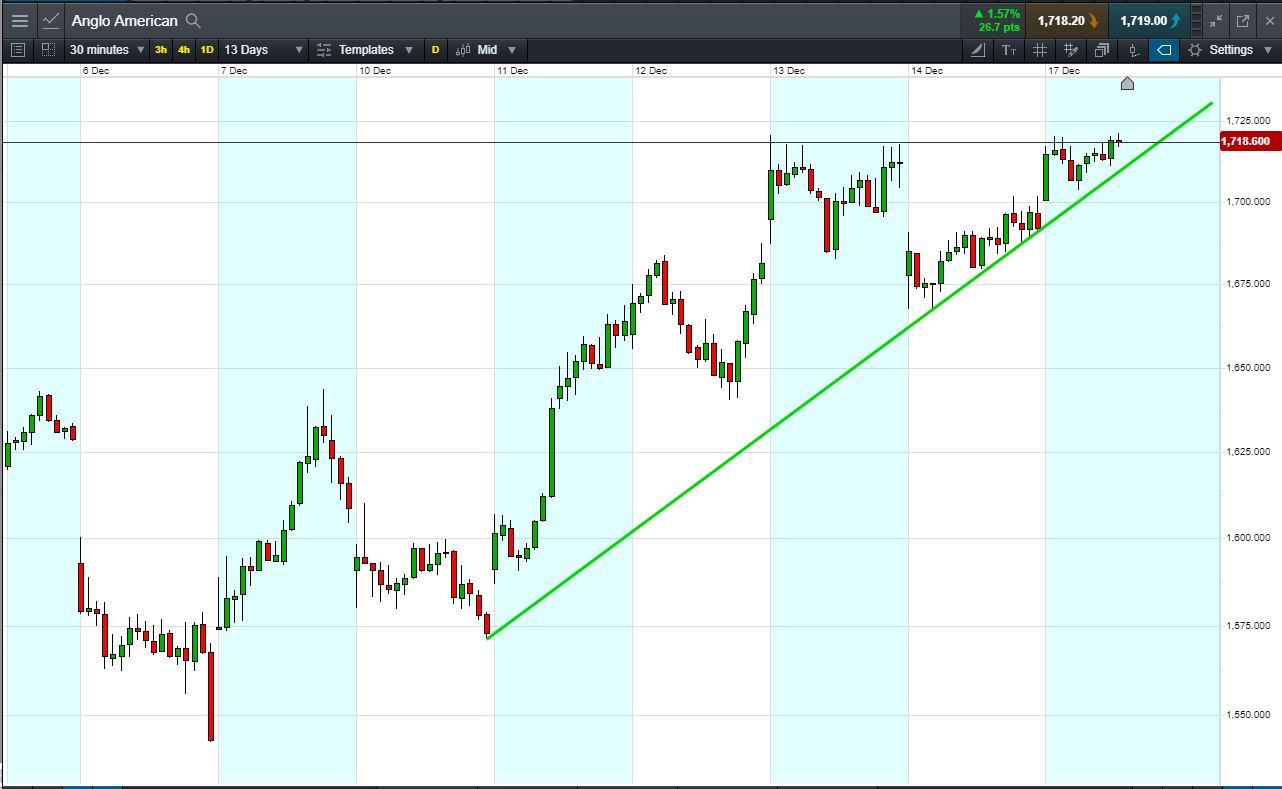This screenshot has height=789, width=1282.
Task: Click the stacked windows icon
Action: coord(1102,50)
